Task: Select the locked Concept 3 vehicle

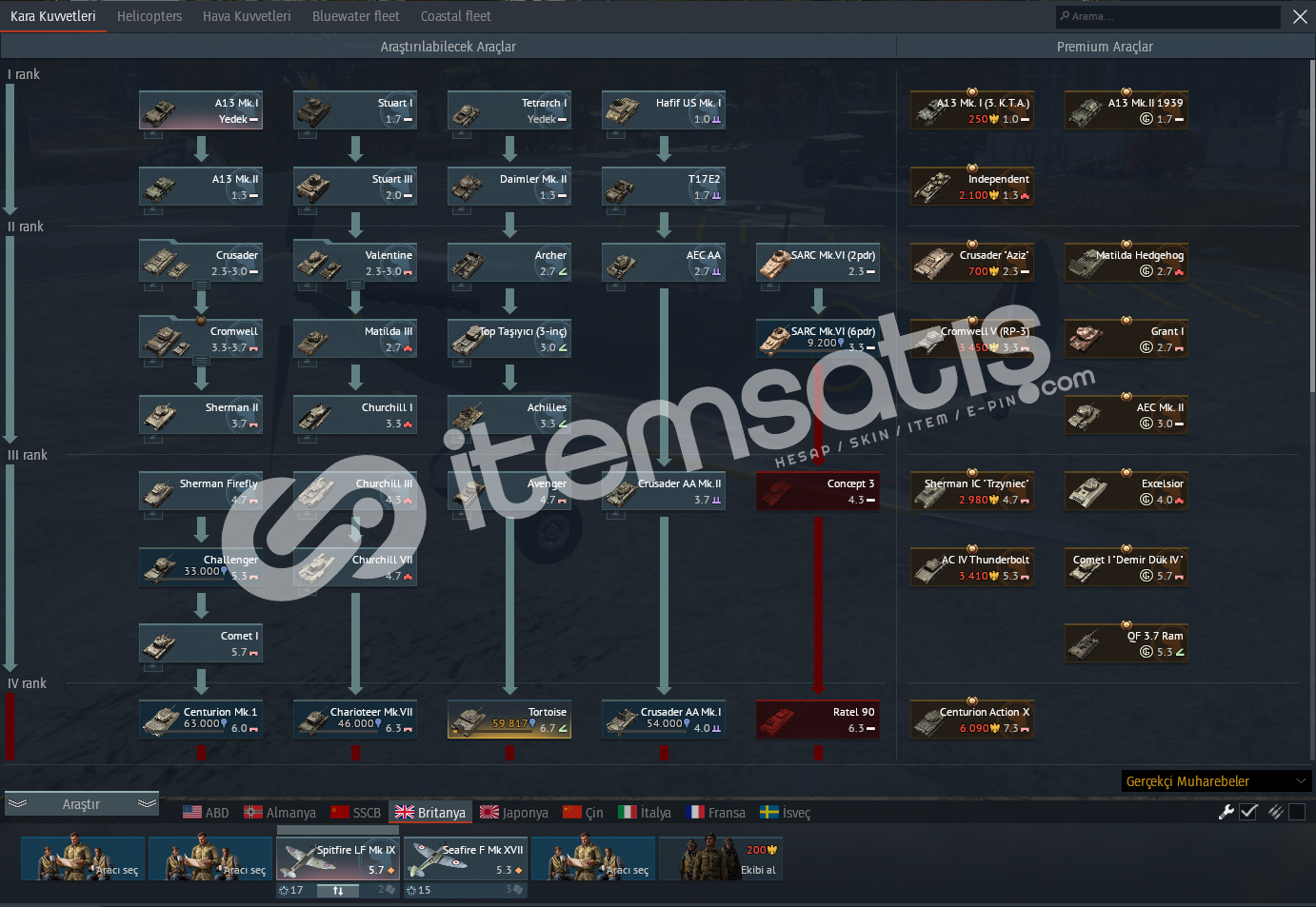Action: click(818, 491)
